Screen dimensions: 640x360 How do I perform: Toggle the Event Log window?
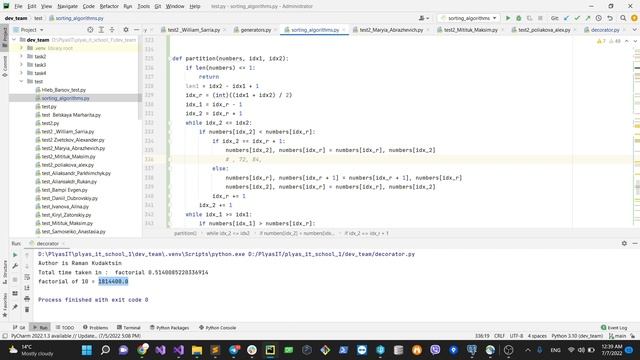tap(614, 327)
